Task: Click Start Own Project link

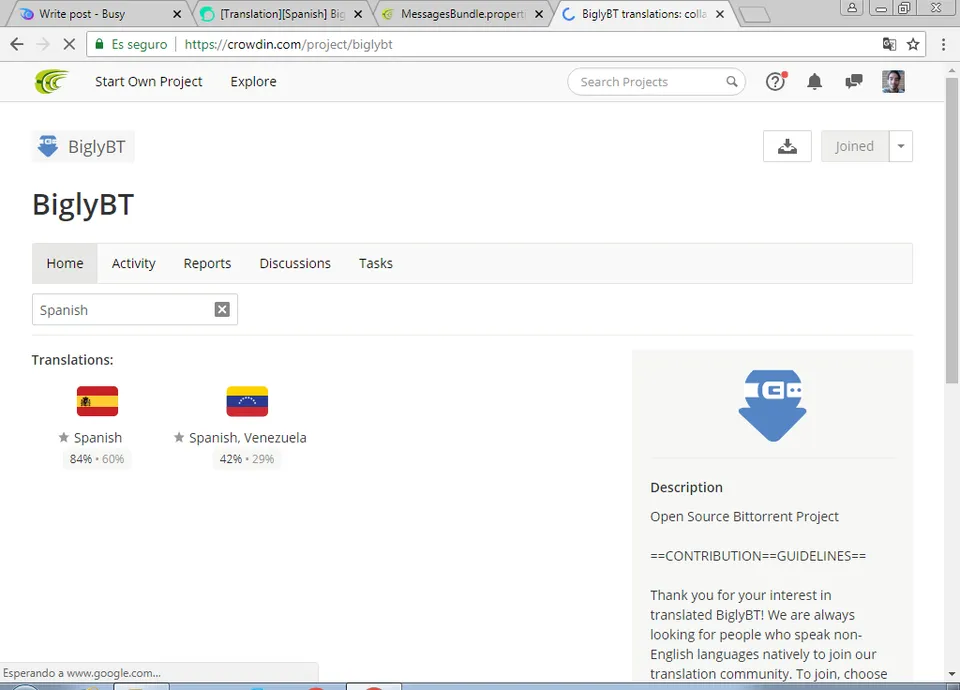Action: pos(149,81)
